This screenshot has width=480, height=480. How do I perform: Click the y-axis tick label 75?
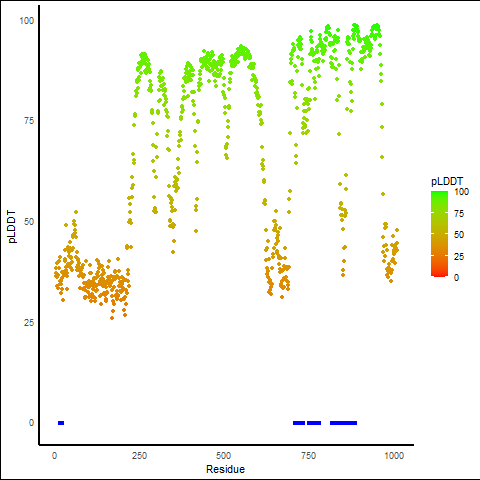point(29,121)
